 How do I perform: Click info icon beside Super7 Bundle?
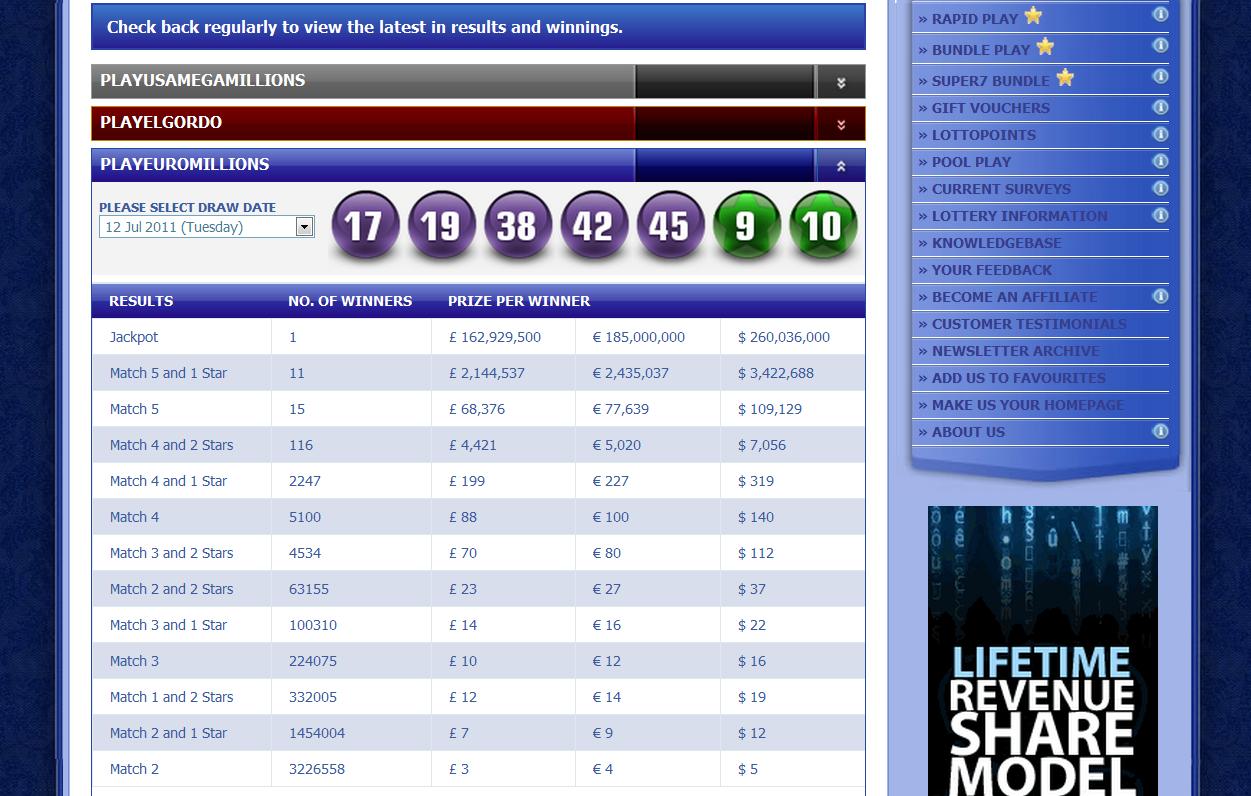click(x=1160, y=76)
